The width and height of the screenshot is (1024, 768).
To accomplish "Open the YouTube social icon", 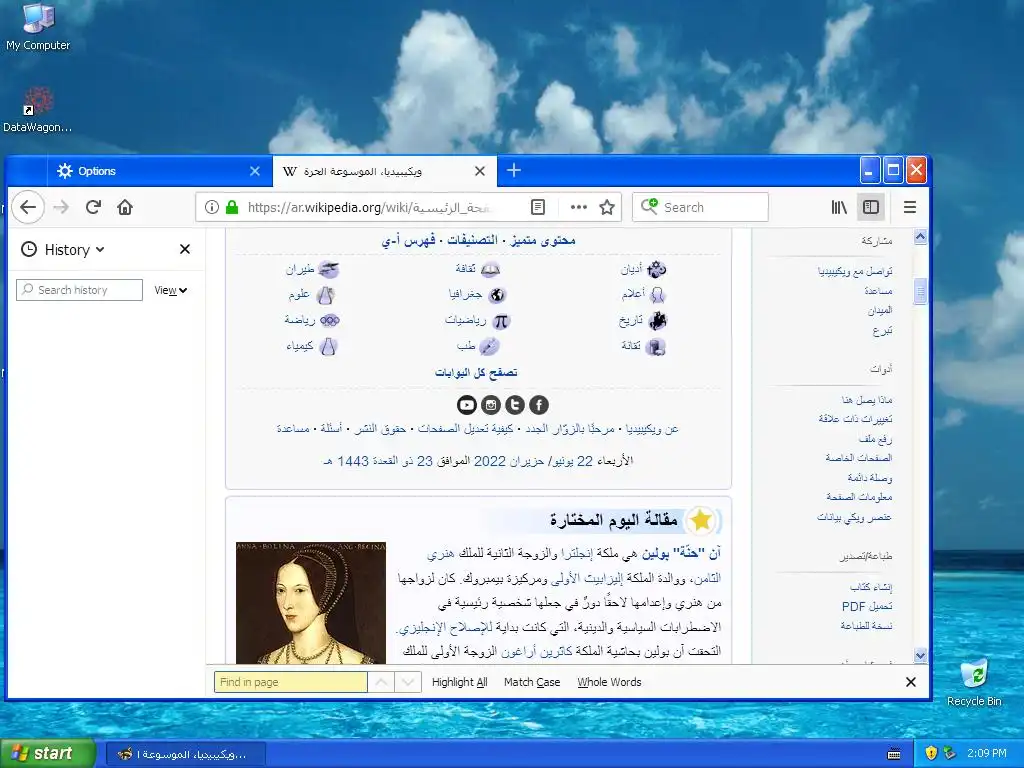I will [x=467, y=405].
